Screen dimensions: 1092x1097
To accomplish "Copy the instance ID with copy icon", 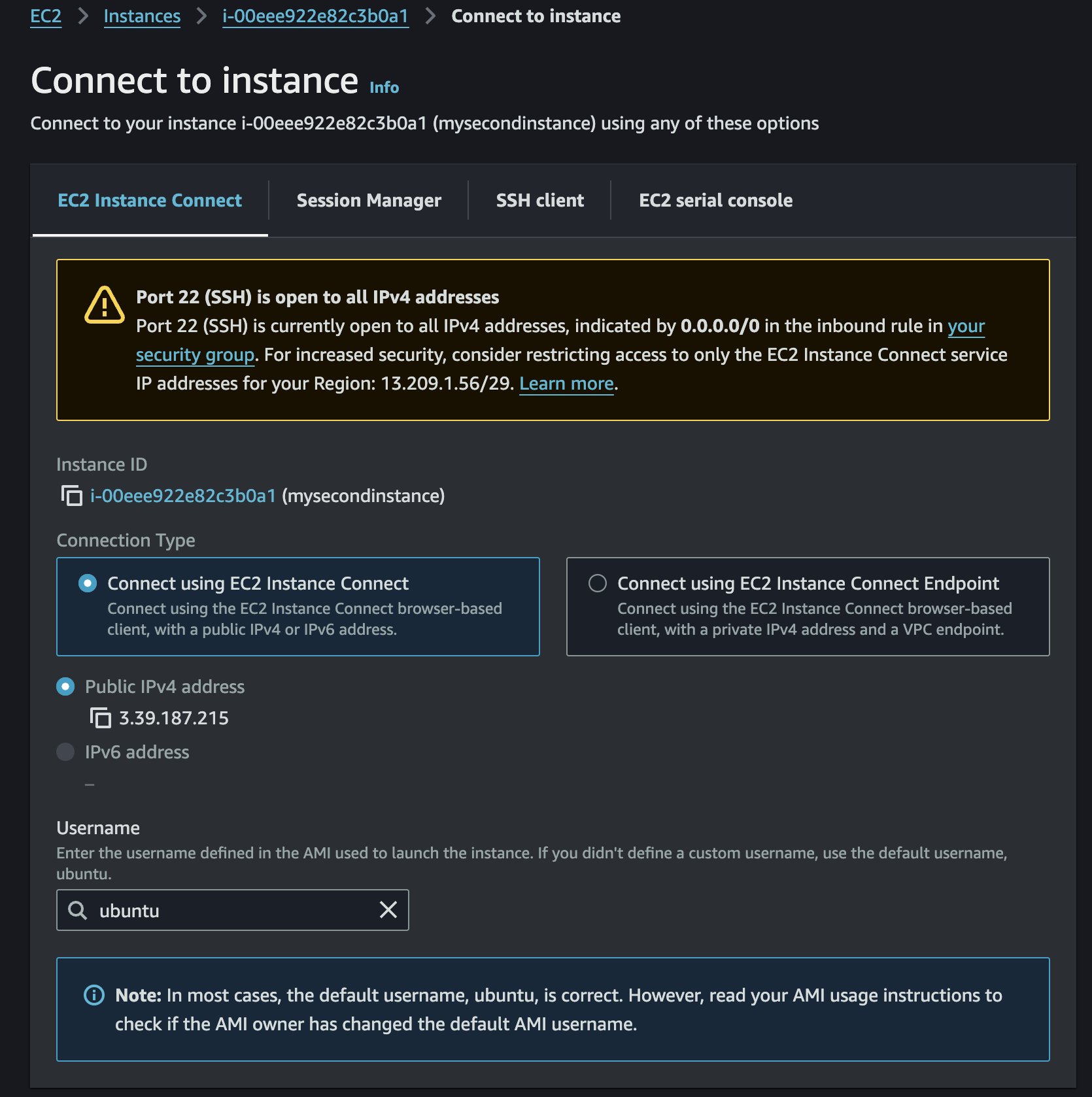I will coord(72,496).
